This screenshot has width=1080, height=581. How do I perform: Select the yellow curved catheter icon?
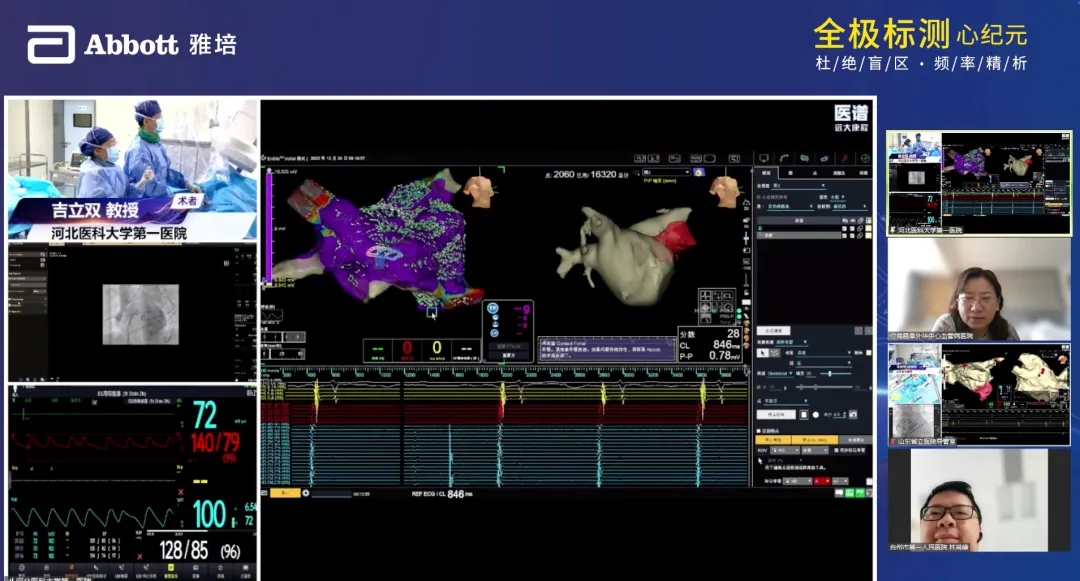pyautogui.click(x=786, y=158)
